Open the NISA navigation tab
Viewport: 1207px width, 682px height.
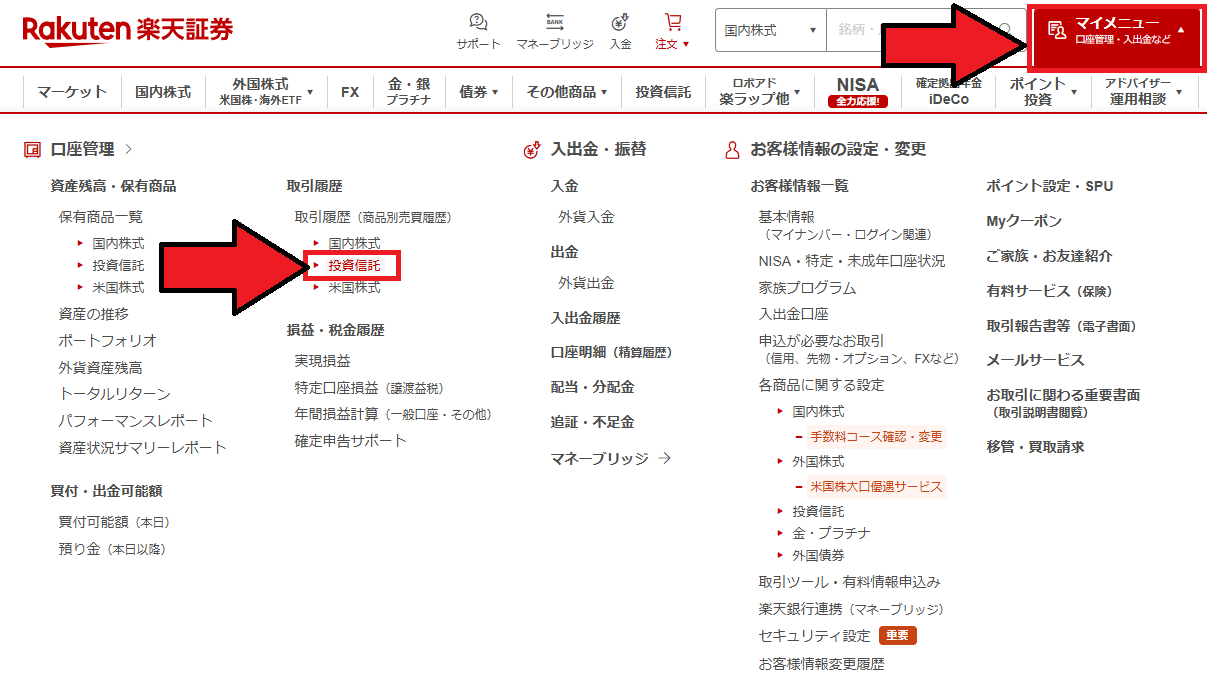point(857,92)
